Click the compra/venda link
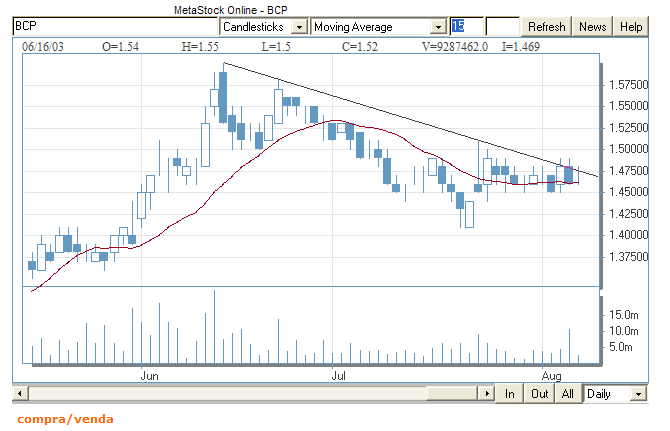This screenshot has width=670, height=431. pyautogui.click(x=65, y=419)
